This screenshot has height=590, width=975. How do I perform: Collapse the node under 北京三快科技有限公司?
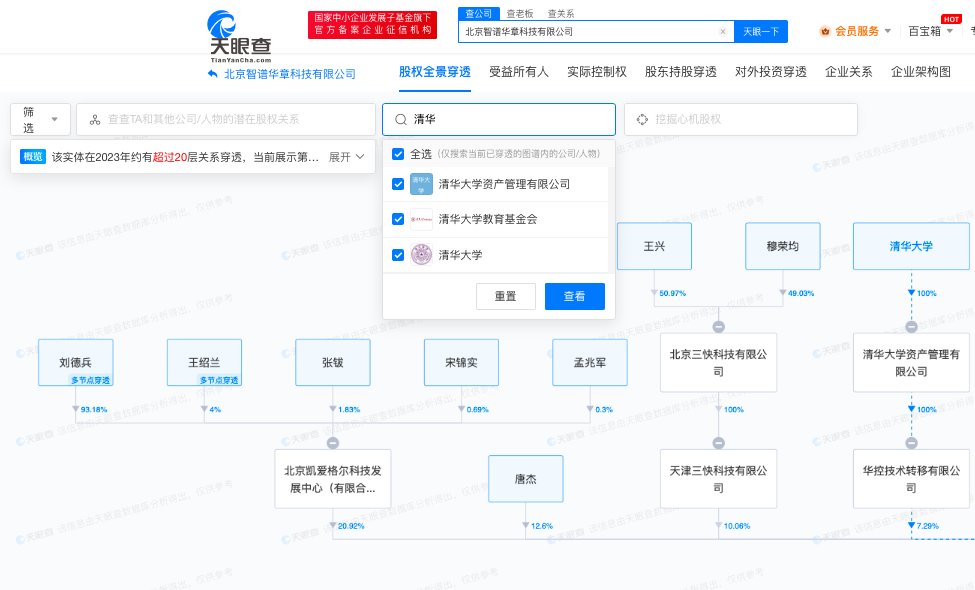click(718, 443)
